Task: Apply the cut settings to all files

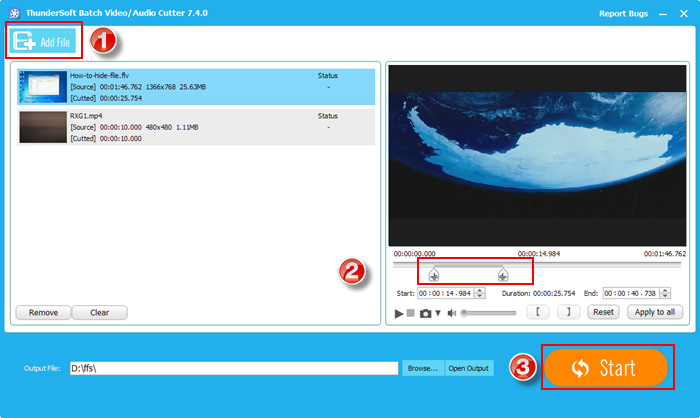Action: coord(654,312)
